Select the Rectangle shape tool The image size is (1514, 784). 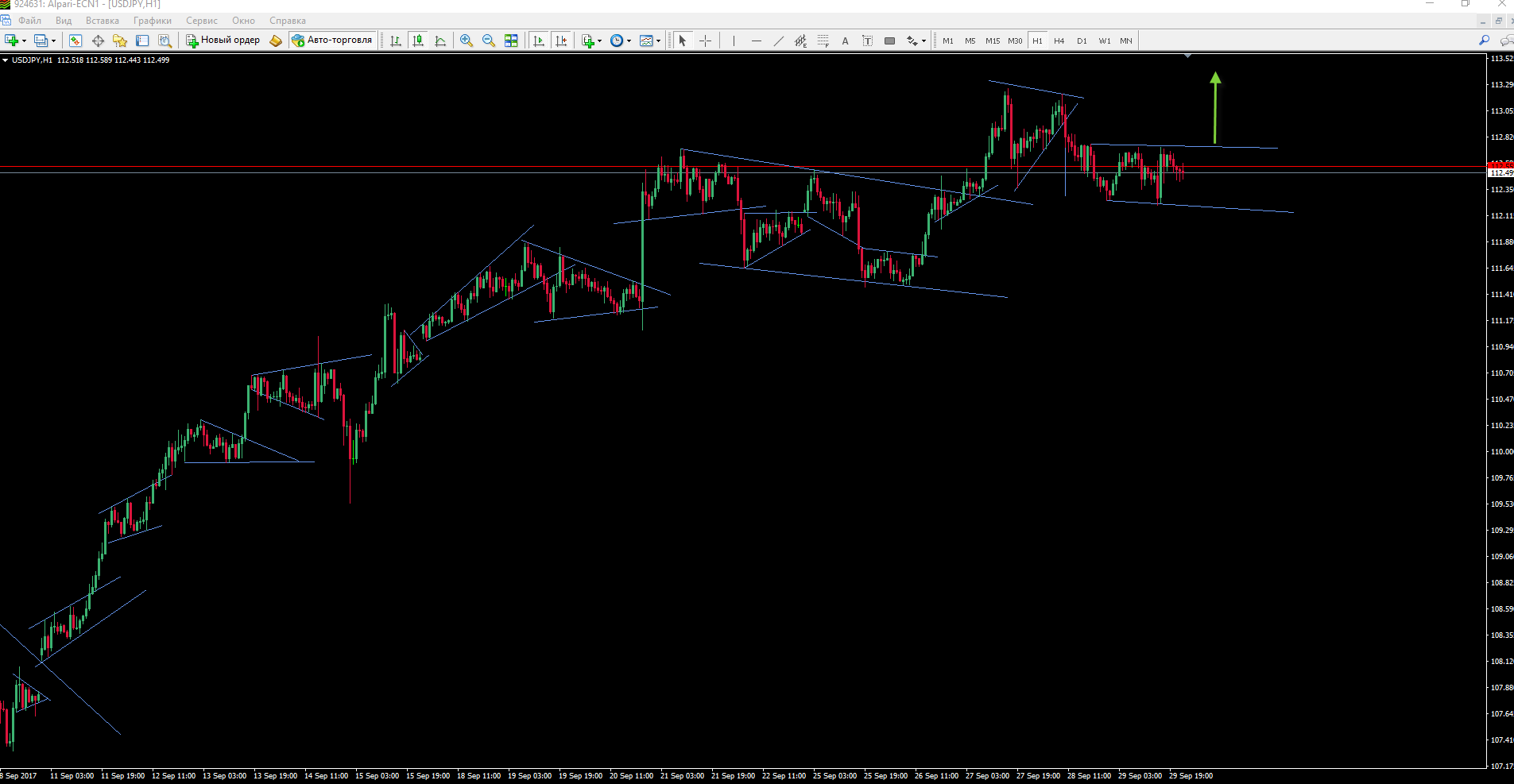click(889, 41)
